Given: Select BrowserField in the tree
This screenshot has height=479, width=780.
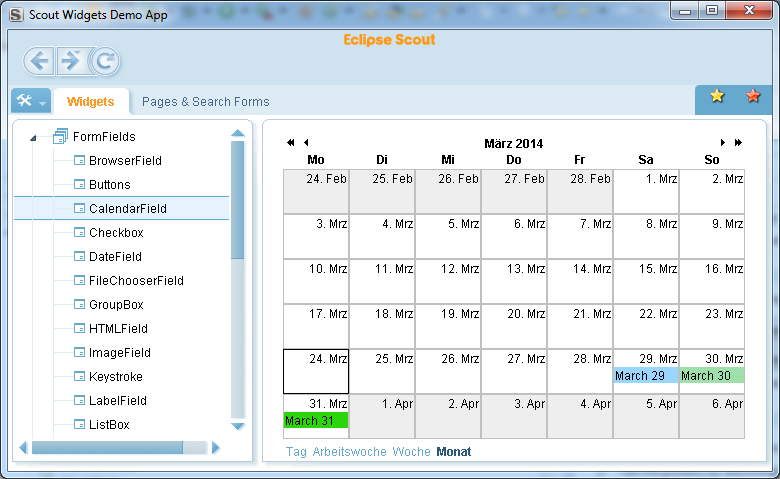Looking at the screenshot, I should tap(125, 161).
